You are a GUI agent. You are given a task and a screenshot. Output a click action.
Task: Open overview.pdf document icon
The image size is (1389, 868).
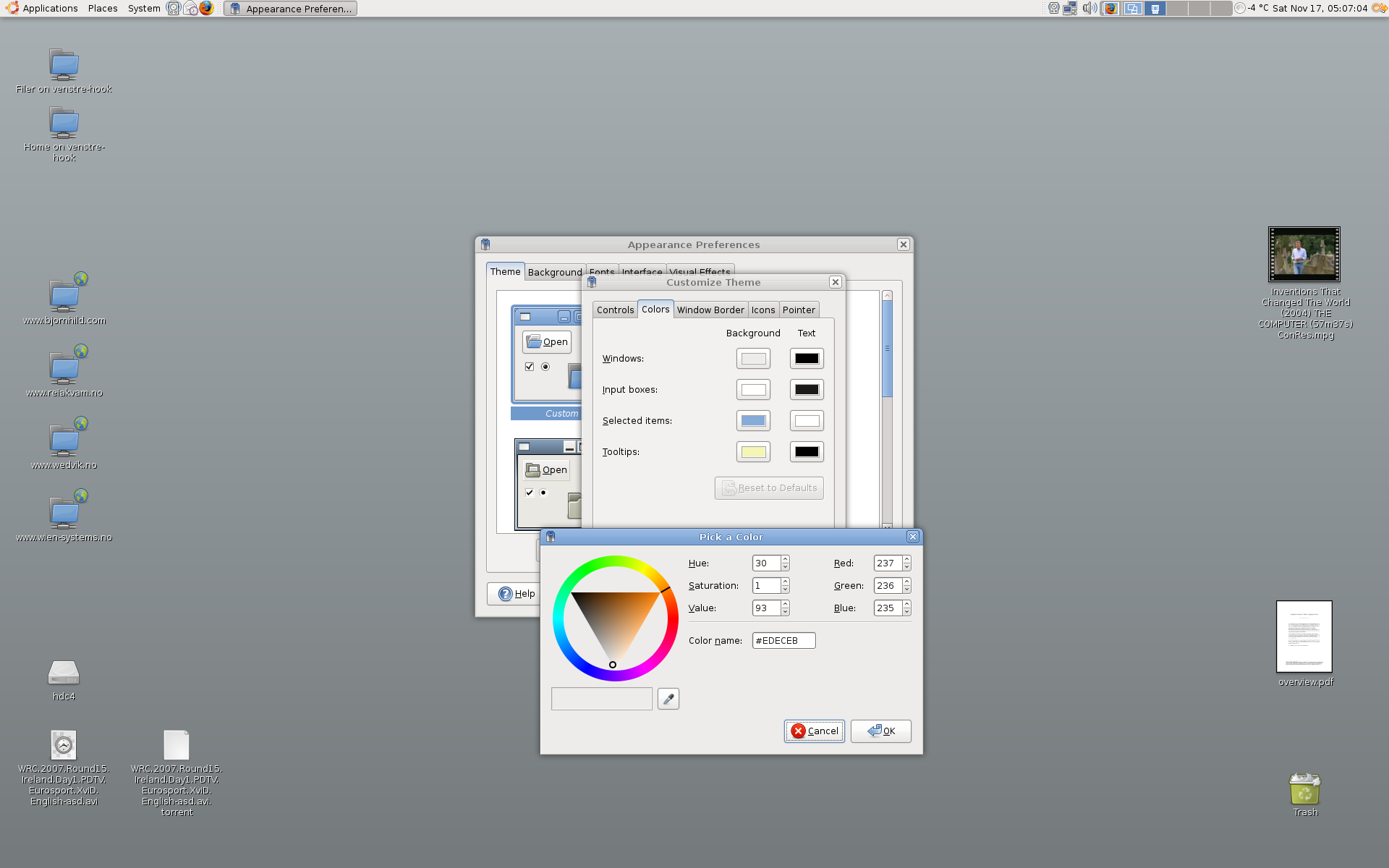1304,637
